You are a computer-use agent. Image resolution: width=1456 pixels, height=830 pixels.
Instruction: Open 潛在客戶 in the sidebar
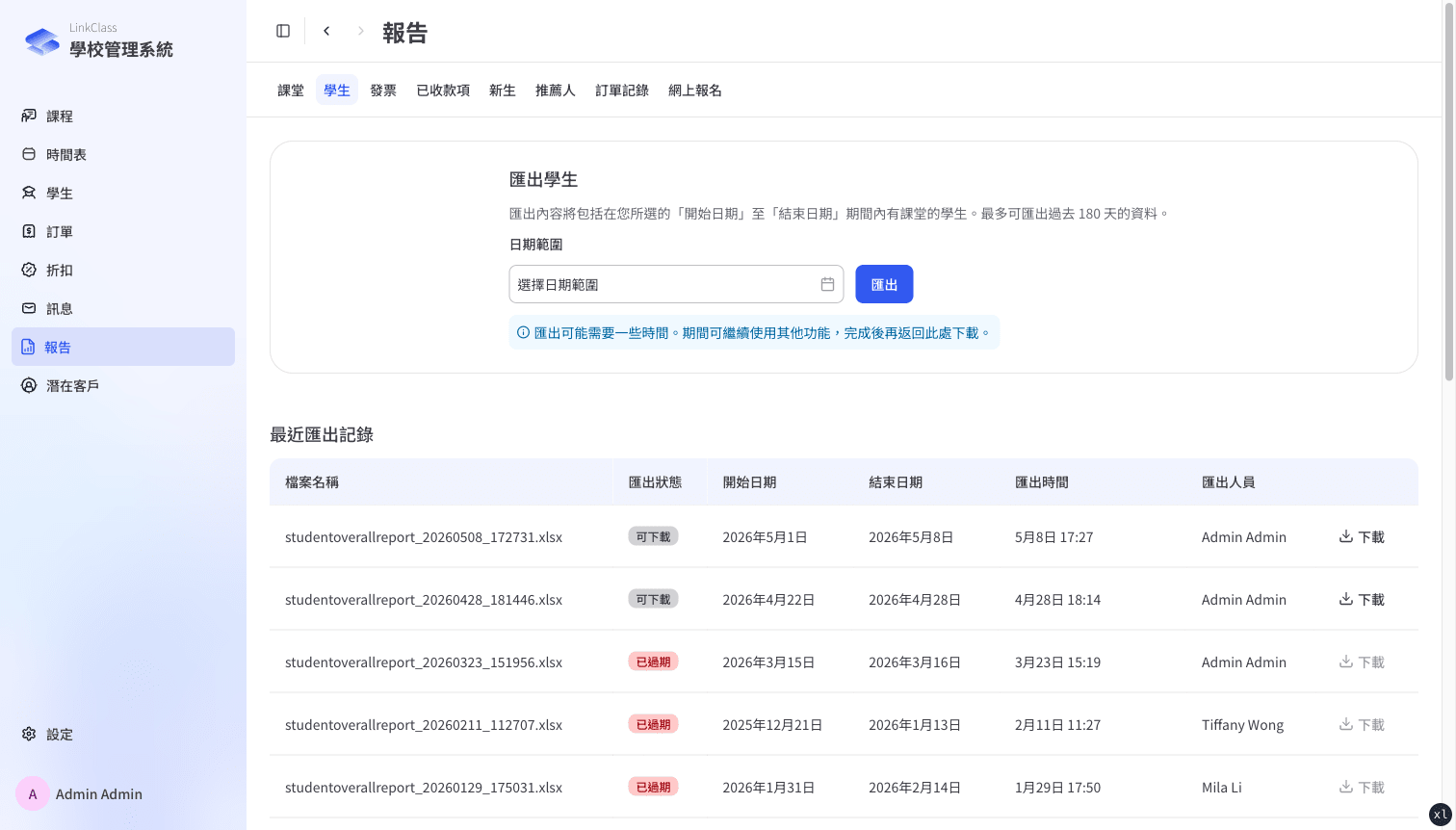coord(123,385)
